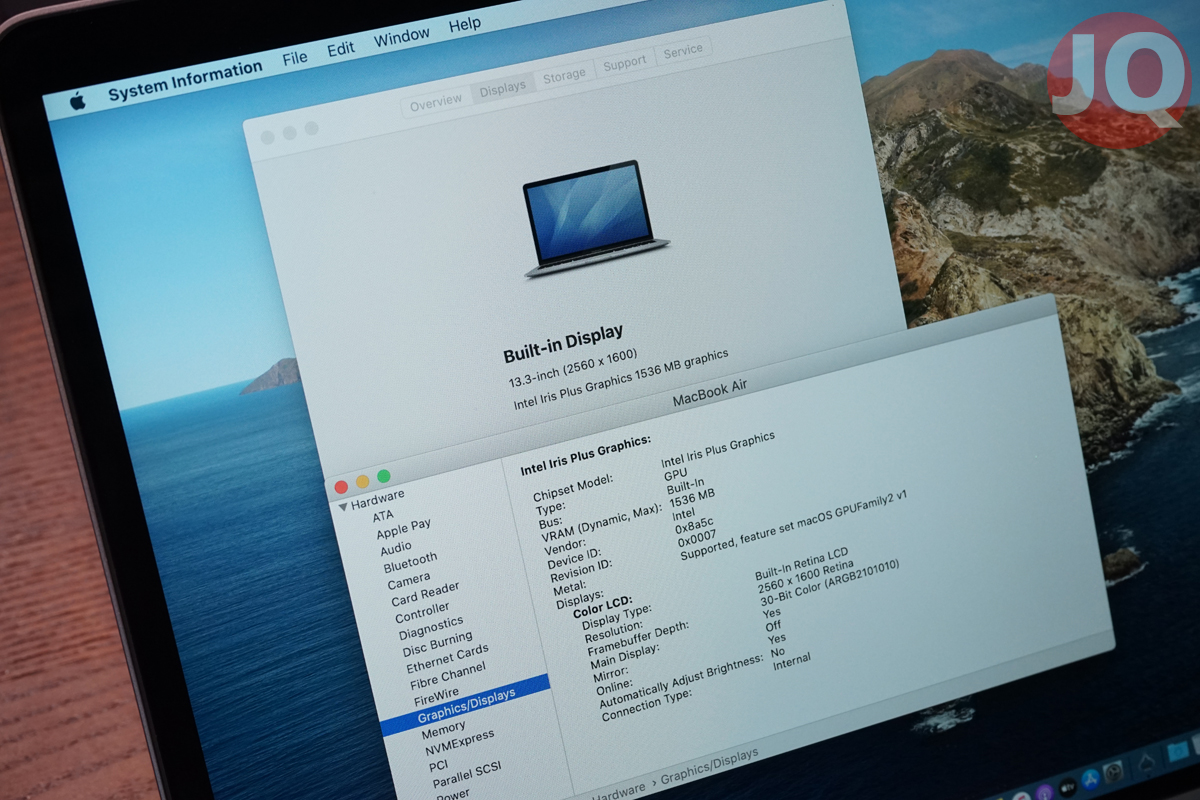Choose Controller in the Hardware list
Screen dimensions: 1200x800
[422, 614]
